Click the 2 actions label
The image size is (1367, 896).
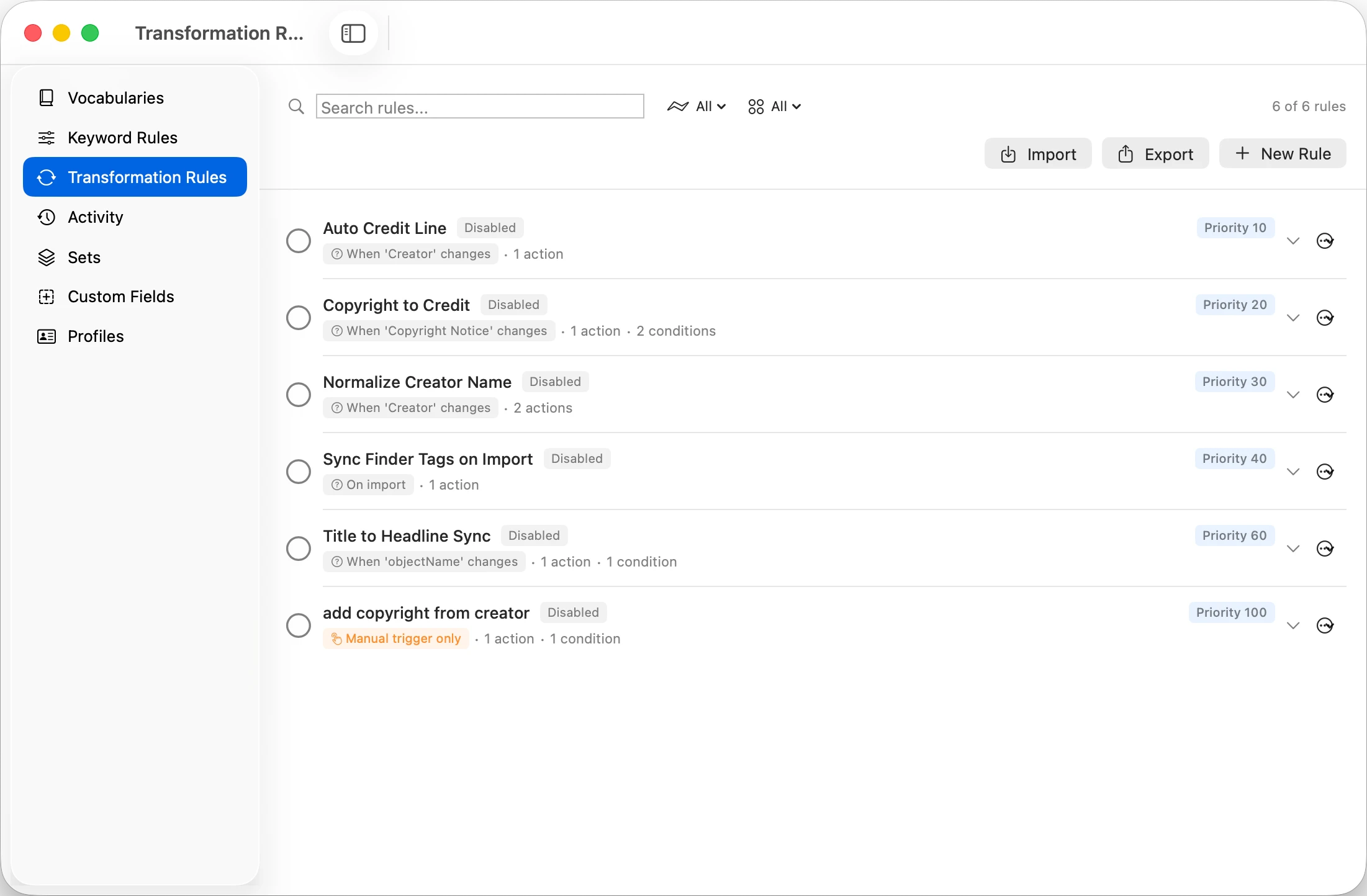[x=543, y=408]
